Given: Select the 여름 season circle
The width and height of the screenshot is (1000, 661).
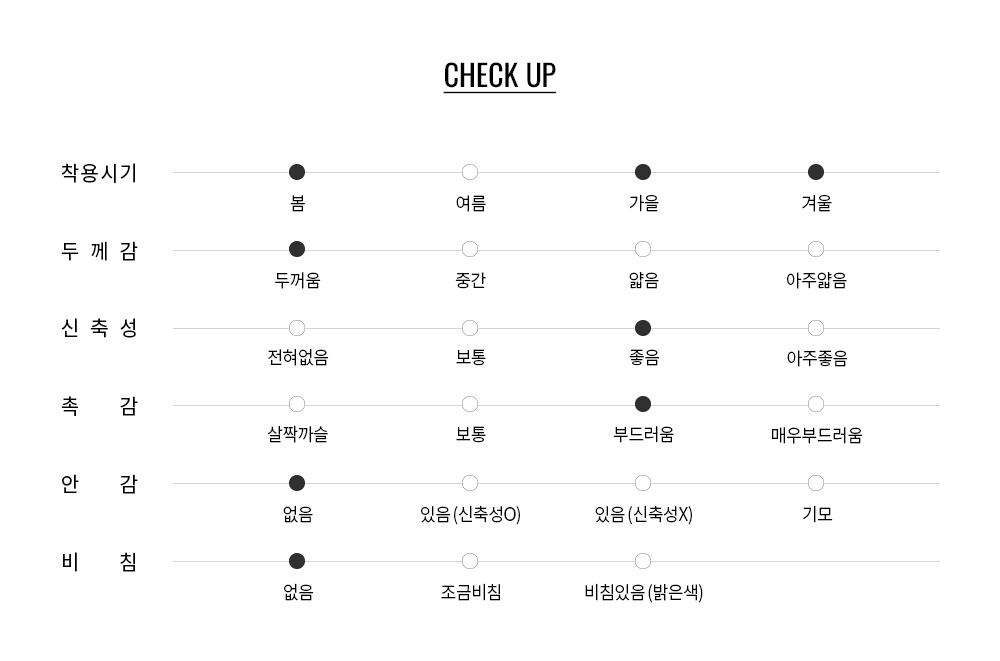Looking at the screenshot, I should 470,172.
